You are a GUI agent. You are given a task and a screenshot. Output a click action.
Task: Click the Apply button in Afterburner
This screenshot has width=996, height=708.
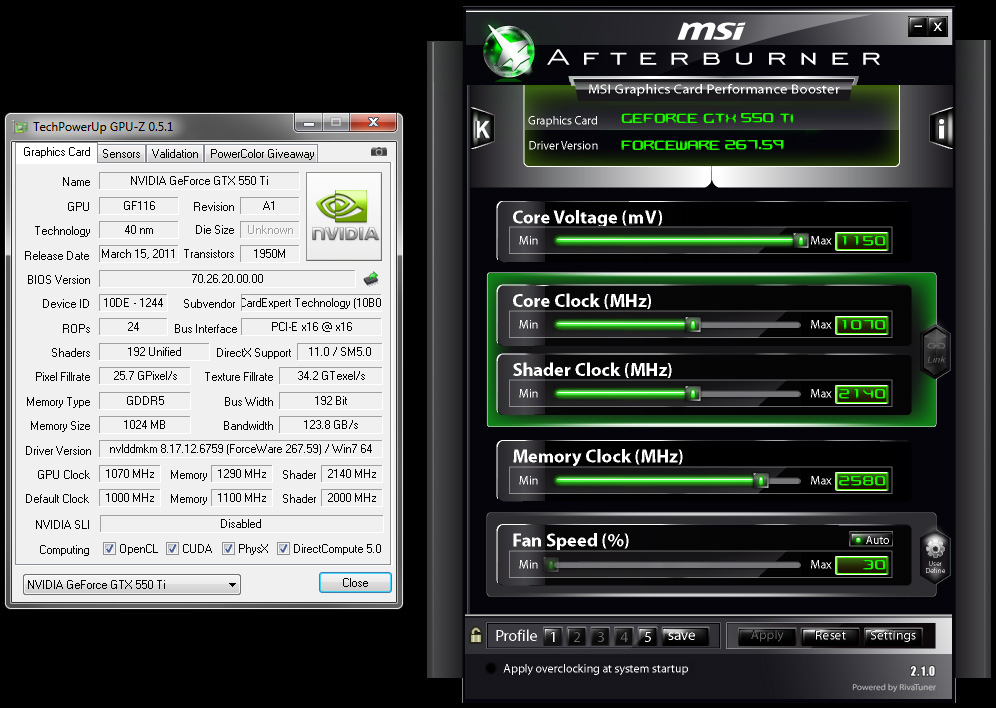tap(767, 636)
